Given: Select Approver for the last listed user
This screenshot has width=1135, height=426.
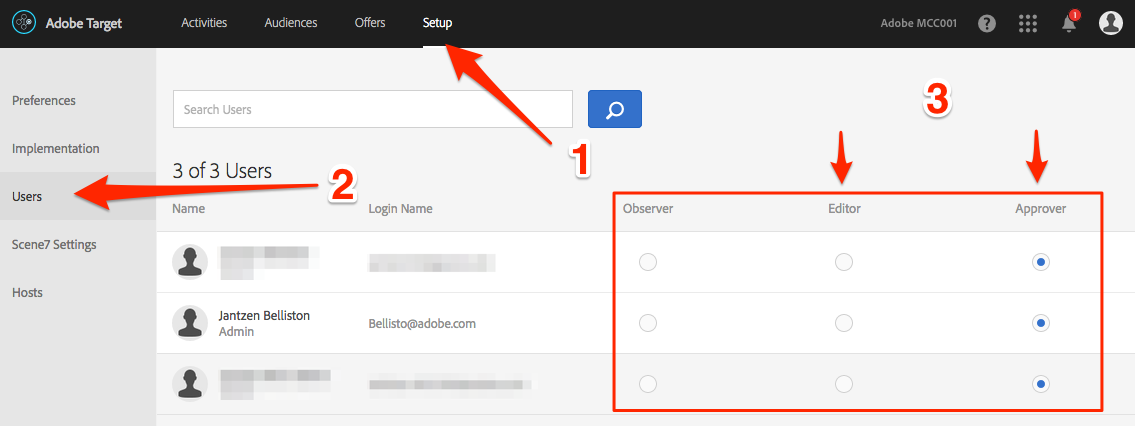Looking at the screenshot, I should [1040, 383].
